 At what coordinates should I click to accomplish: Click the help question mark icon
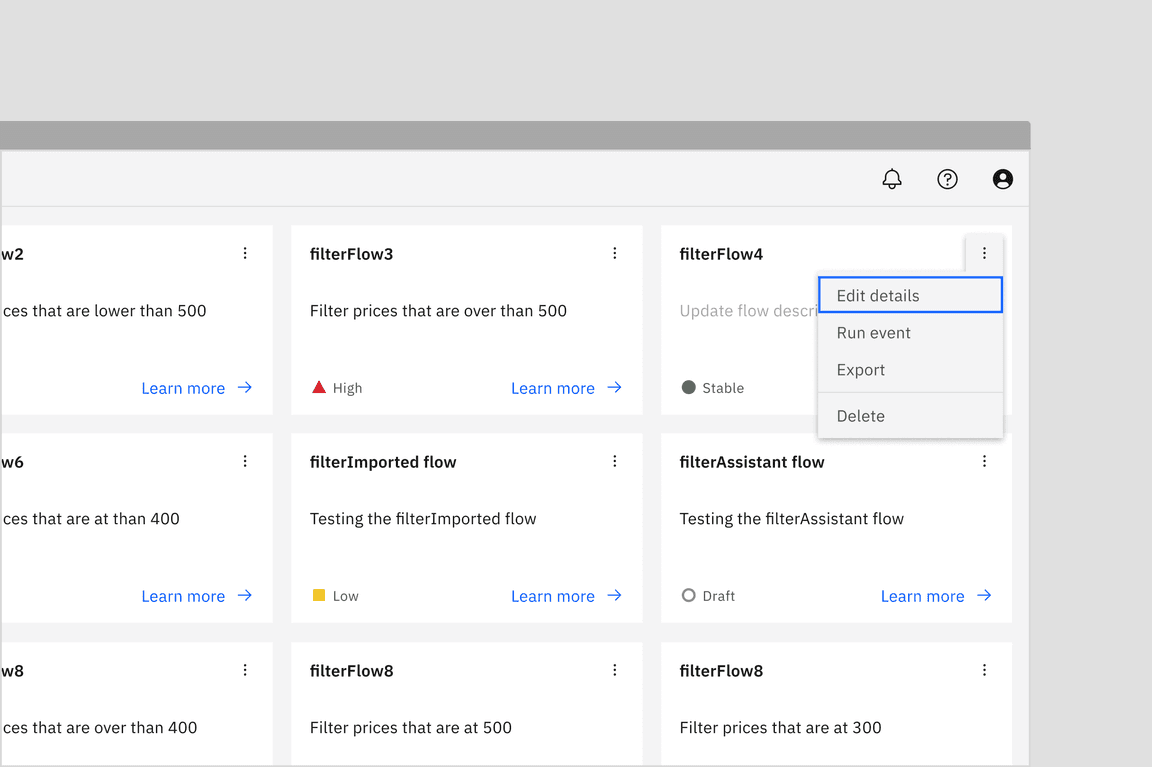coord(947,179)
